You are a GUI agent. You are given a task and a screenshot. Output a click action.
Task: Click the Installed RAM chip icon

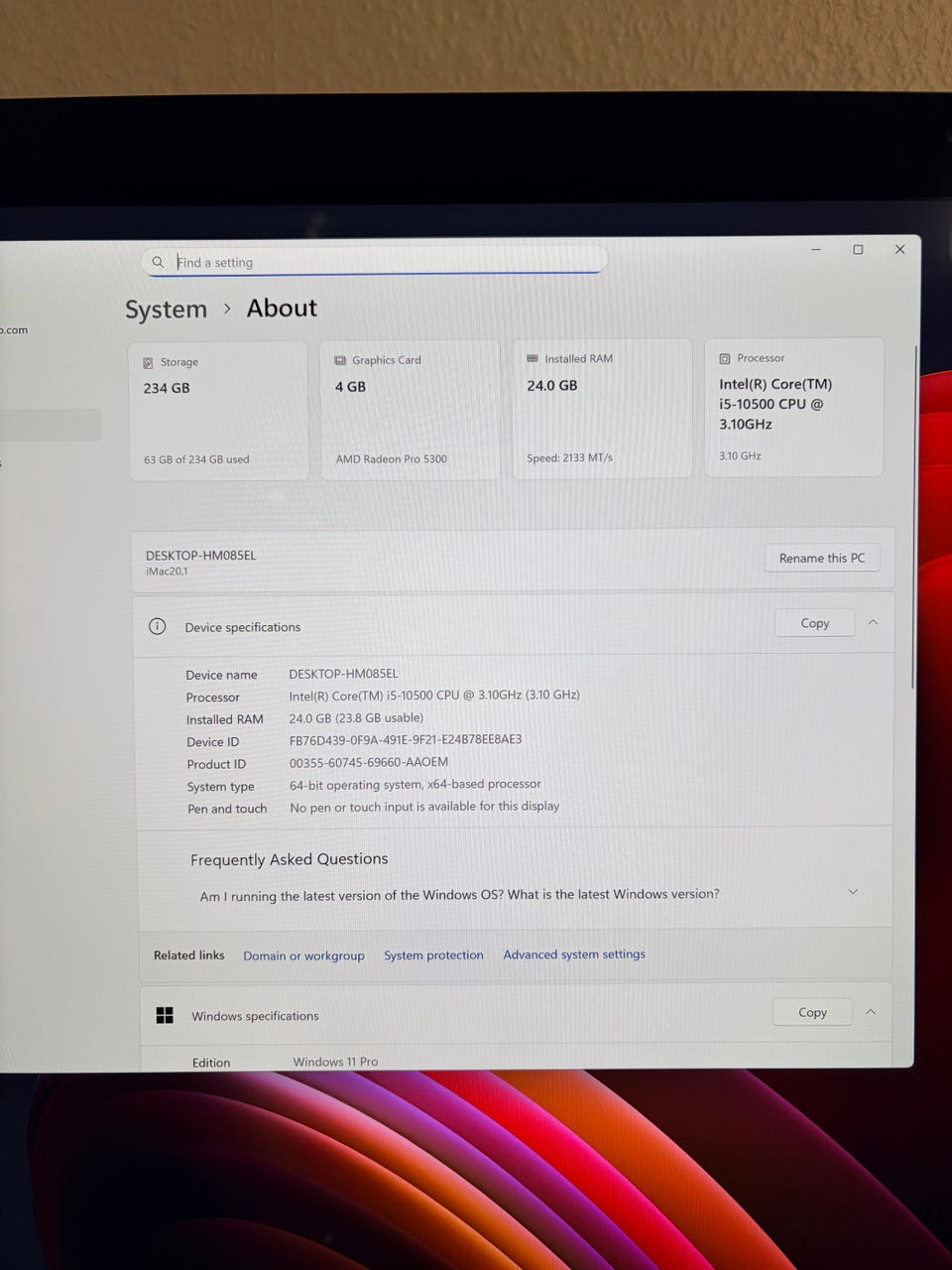click(x=533, y=358)
